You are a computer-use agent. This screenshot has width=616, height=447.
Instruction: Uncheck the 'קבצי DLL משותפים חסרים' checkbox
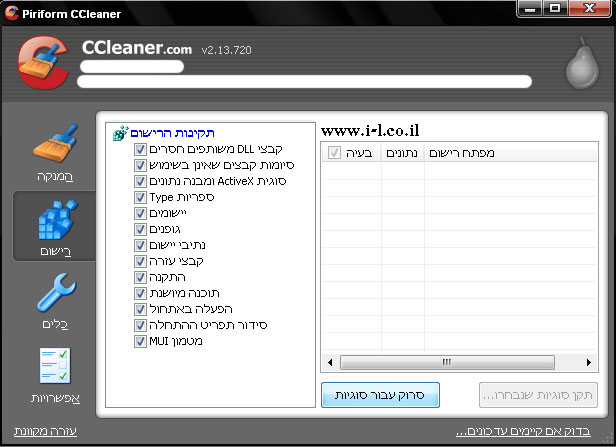pyautogui.click(x=141, y=150)
